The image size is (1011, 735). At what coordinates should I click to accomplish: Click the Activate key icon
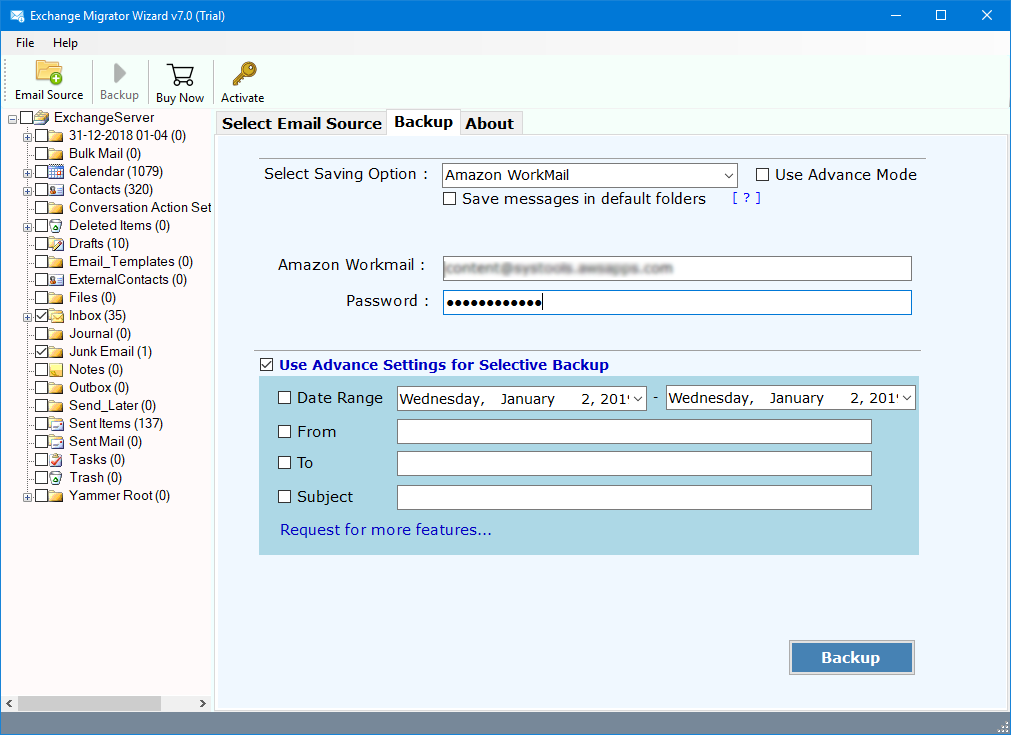(244, 74)
